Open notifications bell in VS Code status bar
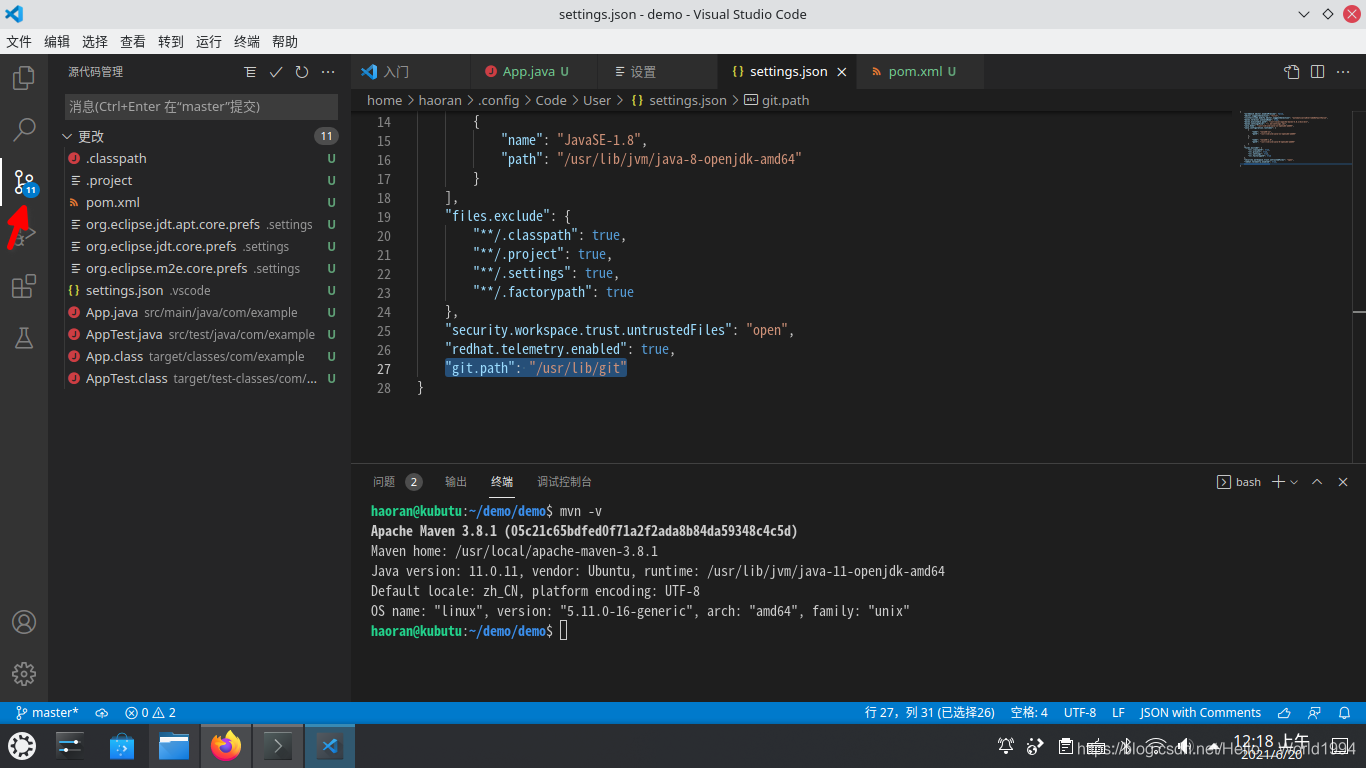Viewport: 1366px width, 768px height. pyautogui.click(x=1346, y=713)
